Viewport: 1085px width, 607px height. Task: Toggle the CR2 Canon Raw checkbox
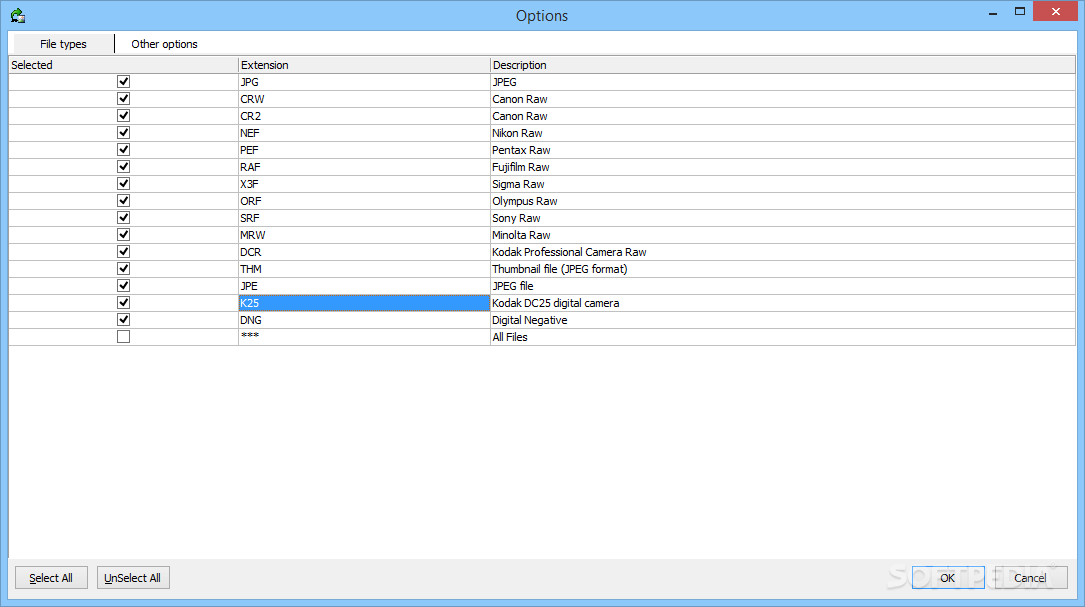123,116
